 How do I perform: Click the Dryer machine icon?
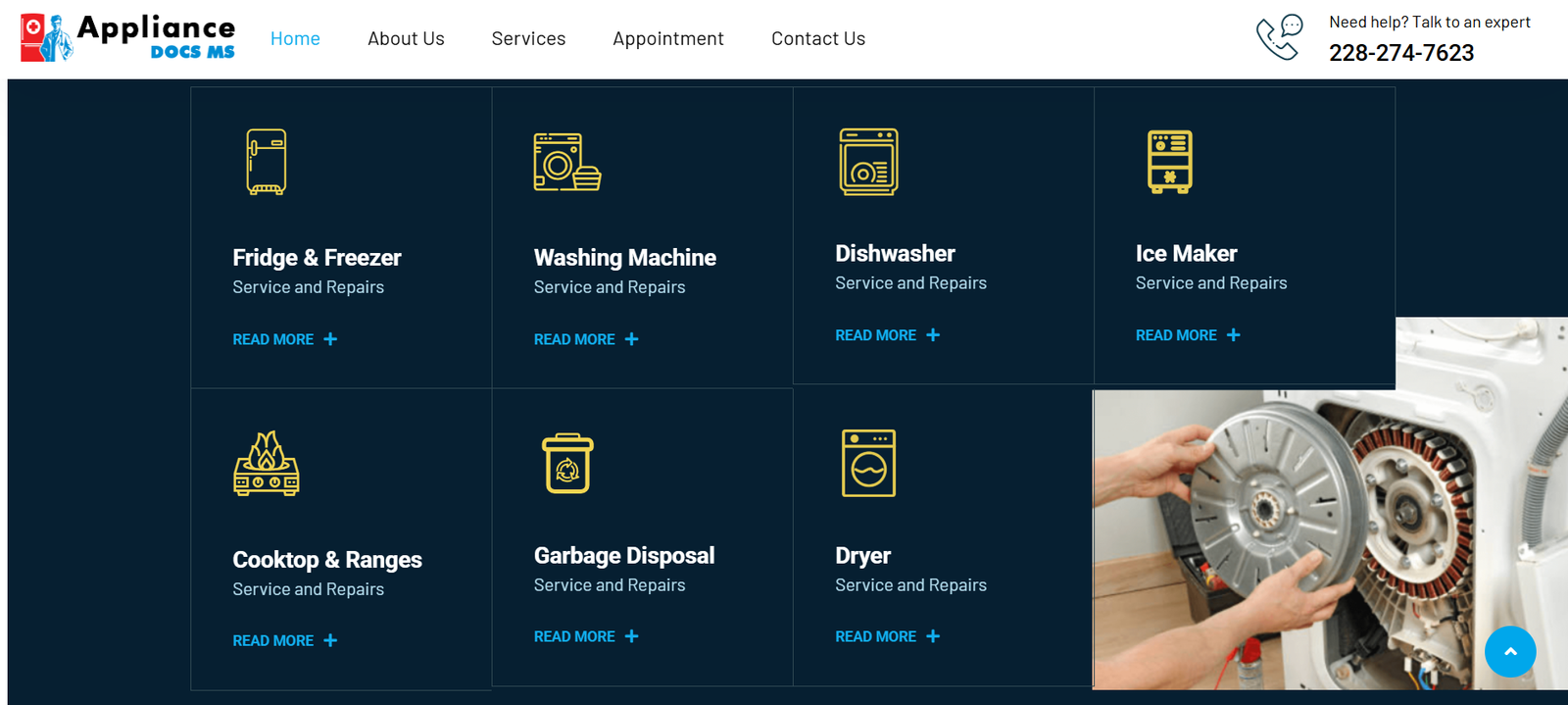[x=869, y=463]
